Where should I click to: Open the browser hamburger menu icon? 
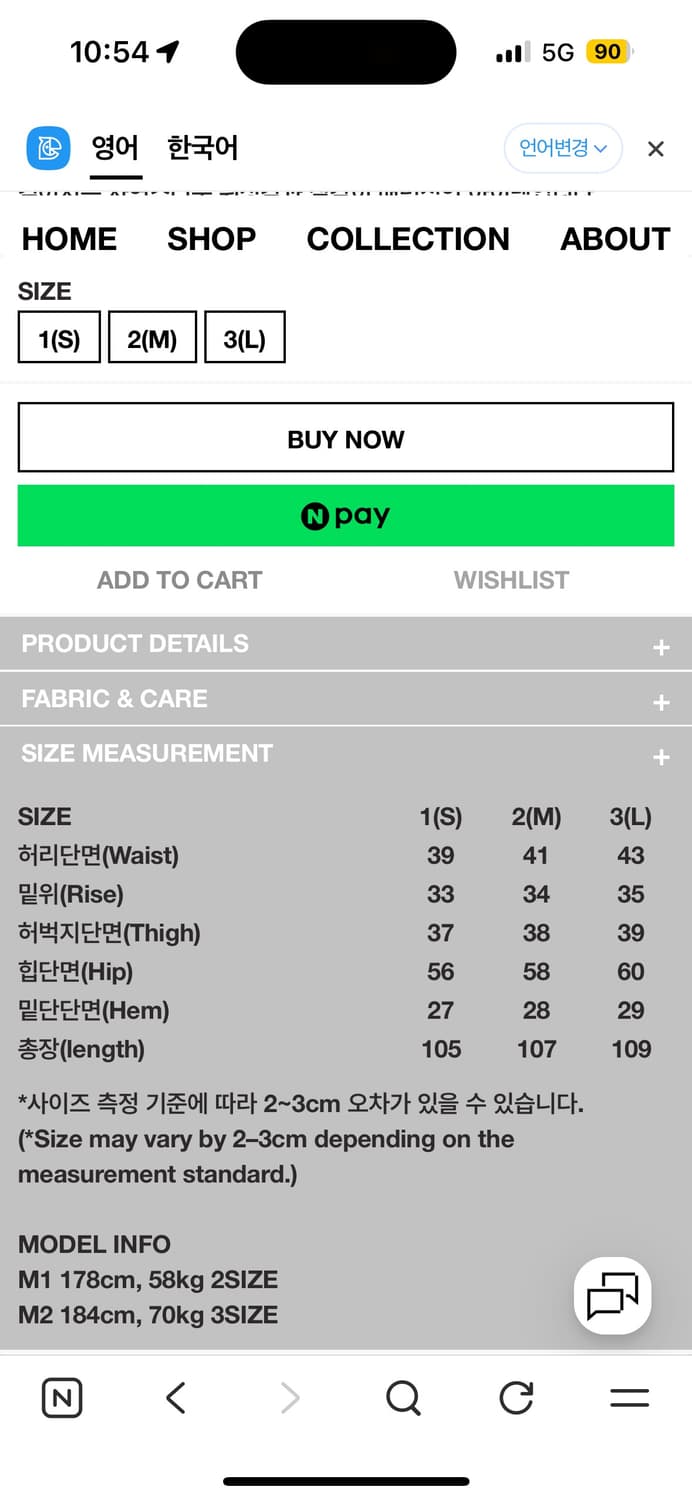click(629, 1398)
